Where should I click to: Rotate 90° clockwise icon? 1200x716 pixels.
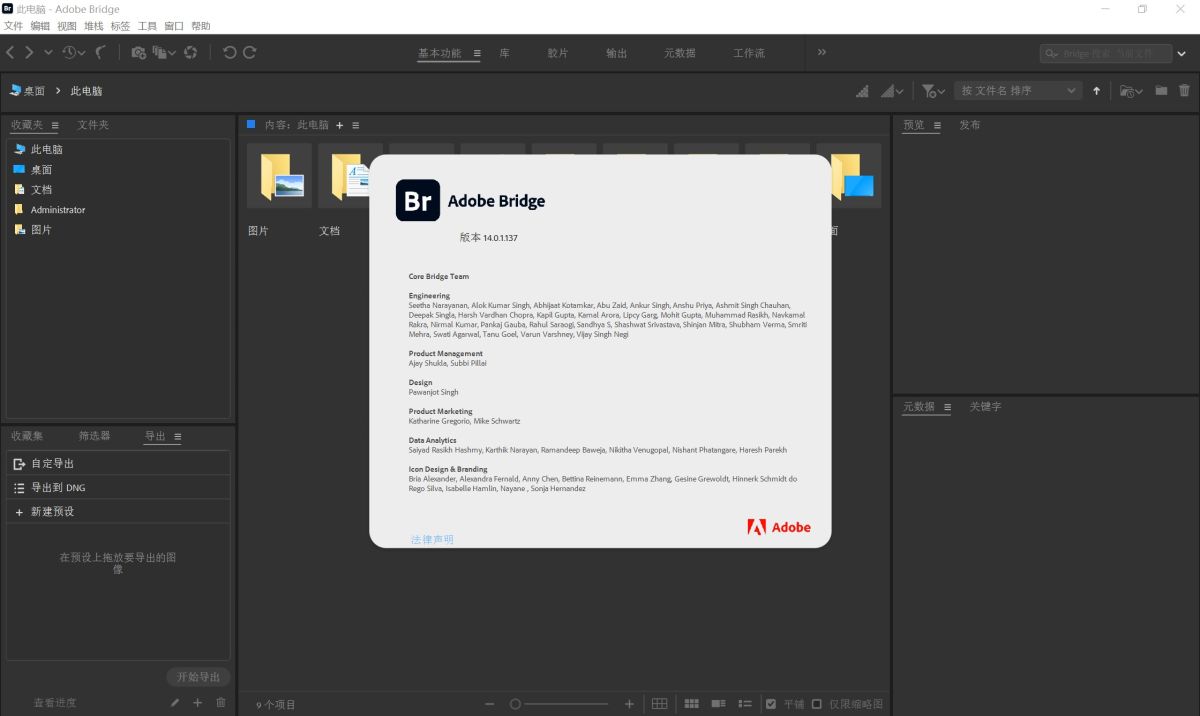pos(250,53)
